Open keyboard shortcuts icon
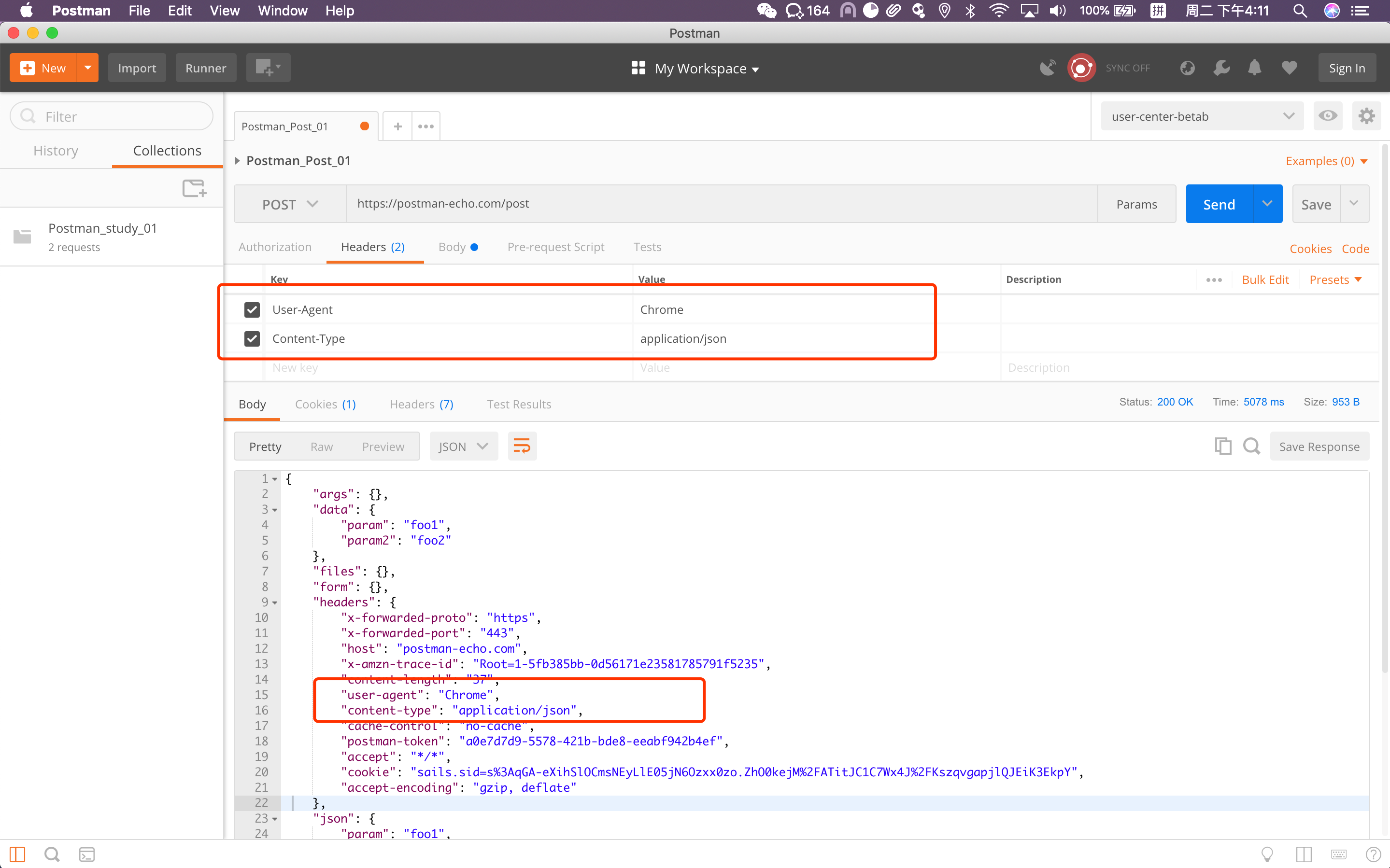 1338,854
